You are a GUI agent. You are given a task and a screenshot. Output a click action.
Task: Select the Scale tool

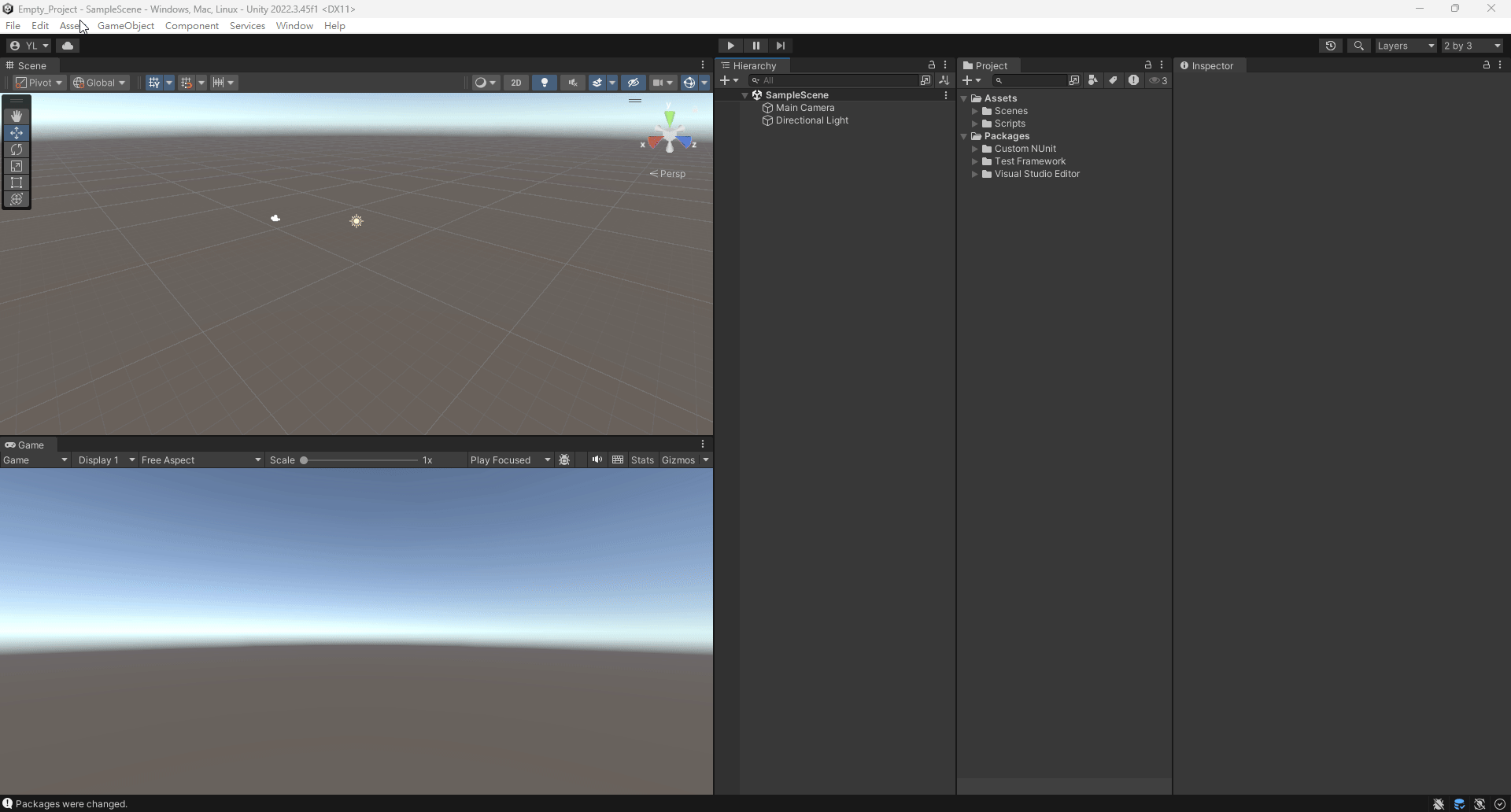[17, 166]
